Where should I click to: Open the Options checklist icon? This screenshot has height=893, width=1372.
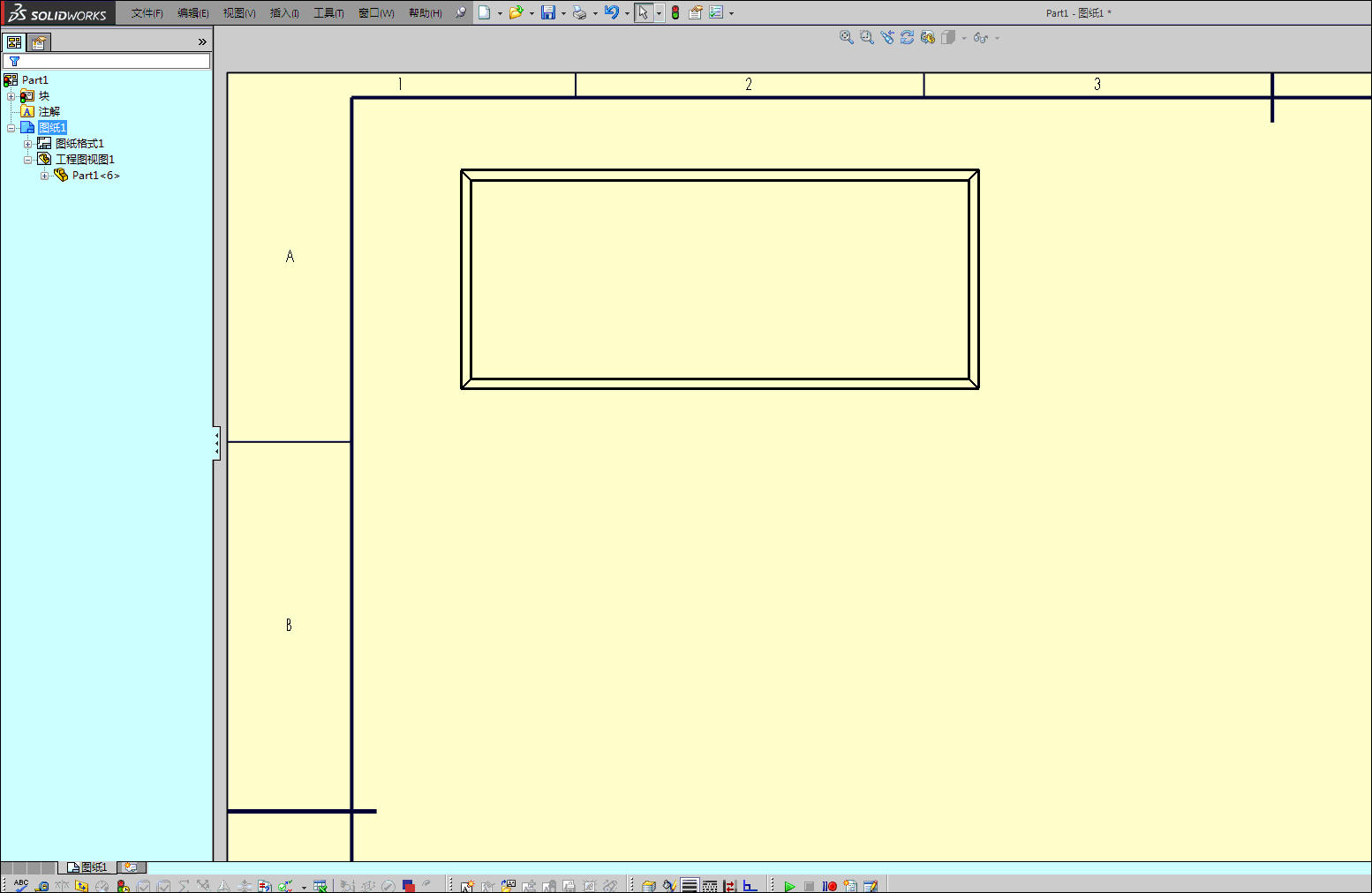point(716,12)
